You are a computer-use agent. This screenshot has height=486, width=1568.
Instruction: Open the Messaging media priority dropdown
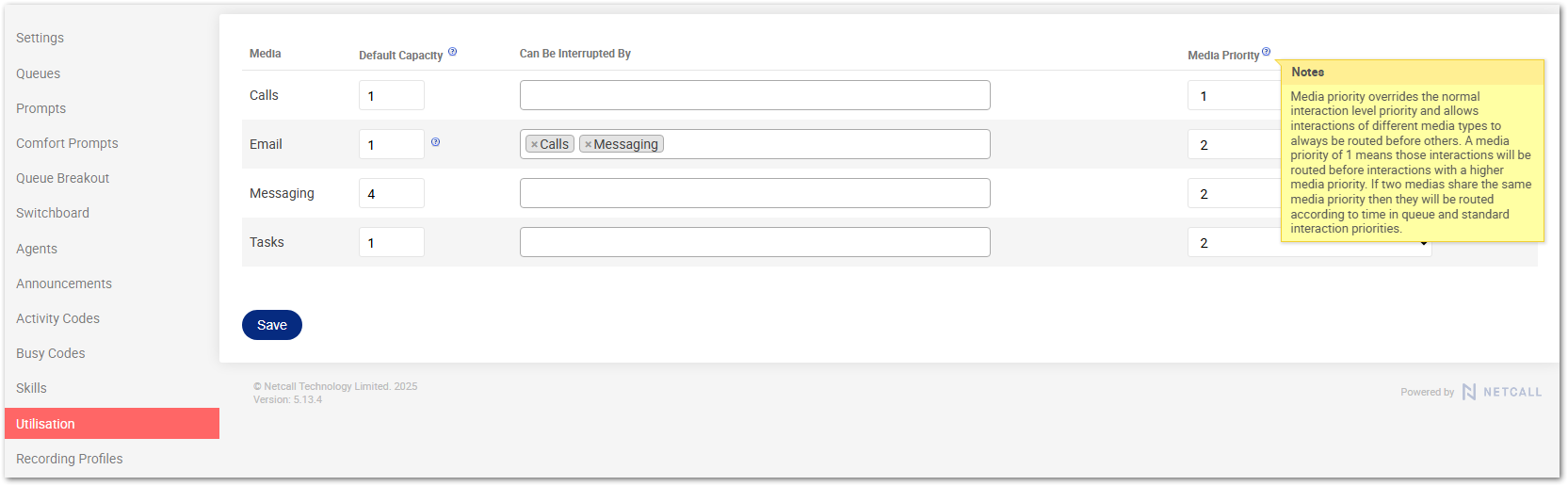pyautogui.click(x=1234, y=193)
